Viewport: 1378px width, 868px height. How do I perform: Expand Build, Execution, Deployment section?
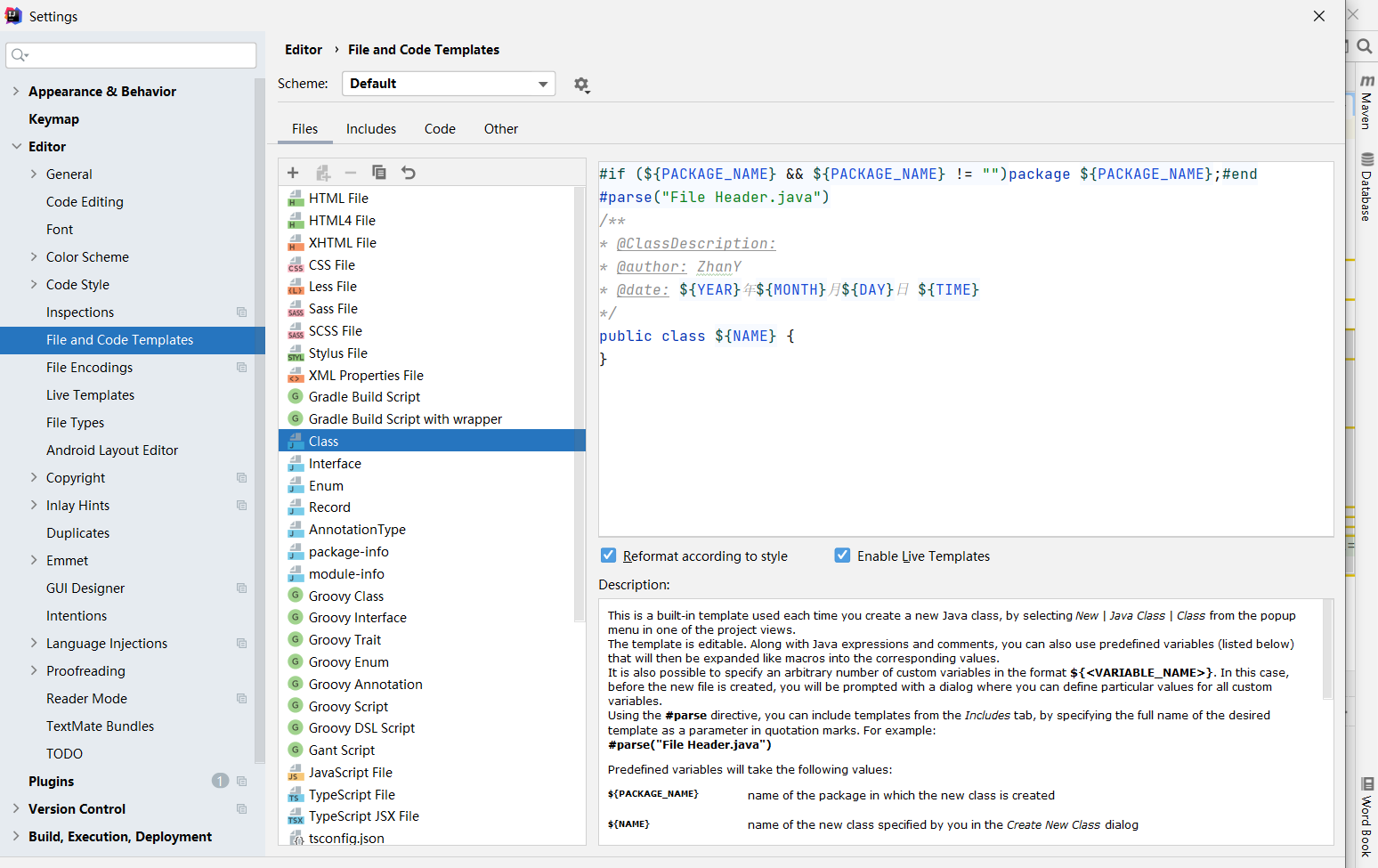click(x=16, y=836)
